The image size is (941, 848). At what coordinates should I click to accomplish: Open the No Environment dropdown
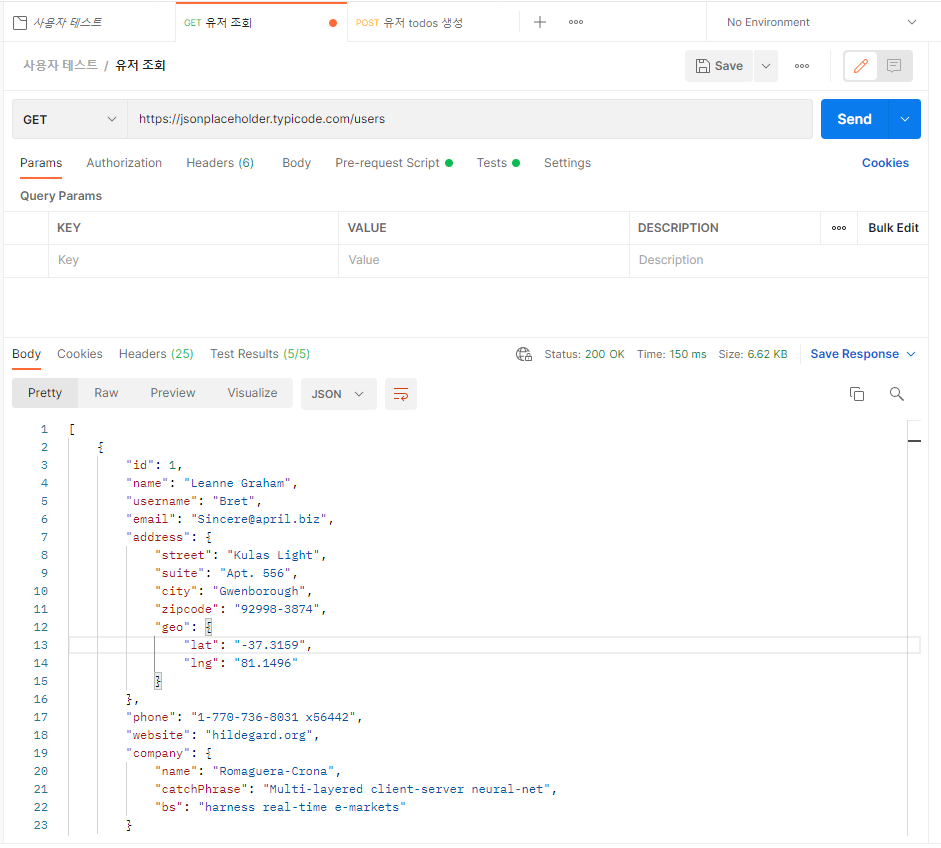pyautogui.click(x=821, y=22)
